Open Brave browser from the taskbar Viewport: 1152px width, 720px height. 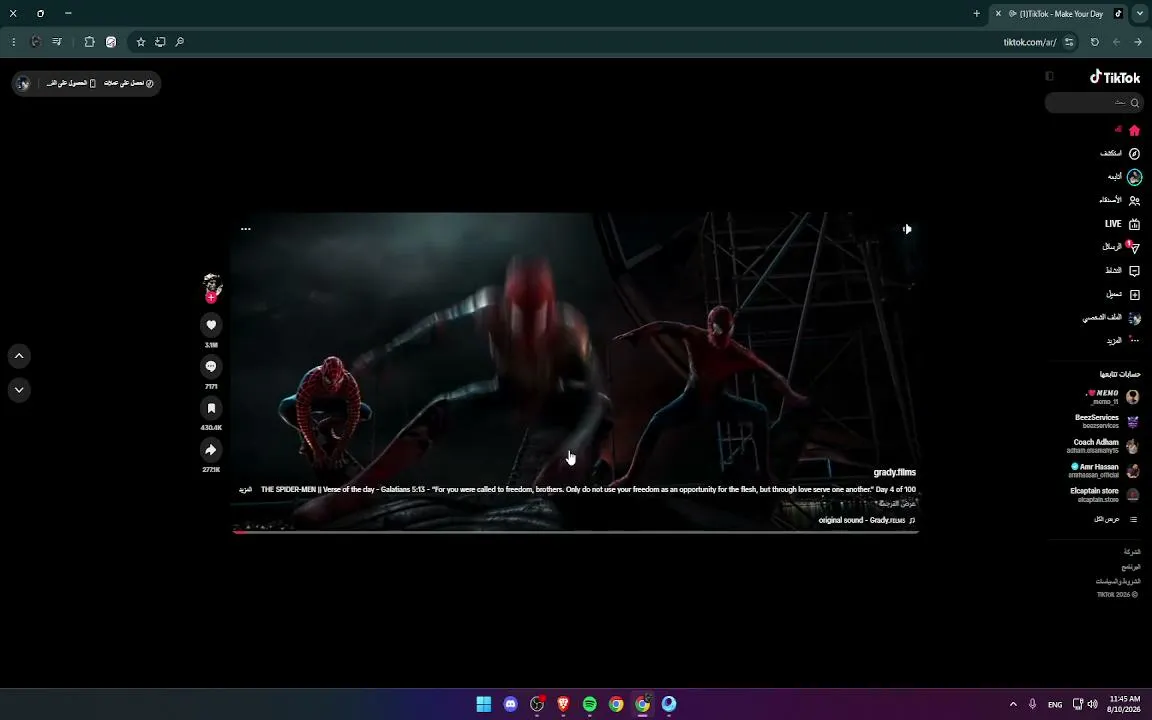[563, 704]
